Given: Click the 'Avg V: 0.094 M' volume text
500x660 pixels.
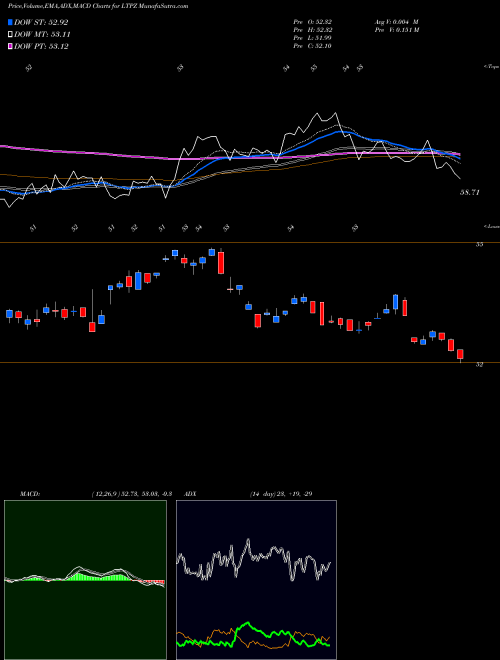Looking at the screenshot, I should 396,22.
